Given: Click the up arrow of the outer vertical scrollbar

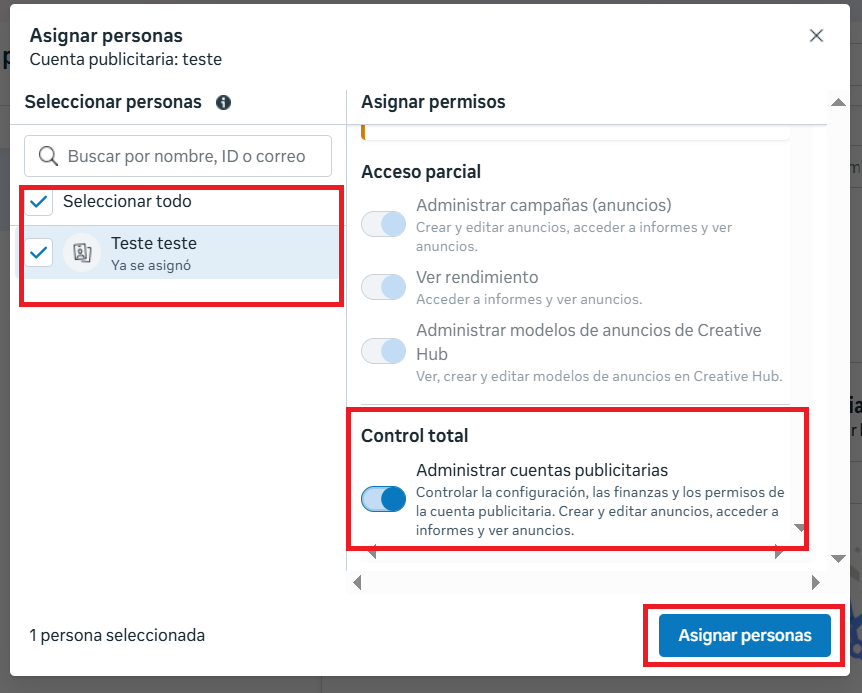Looking at the screenshot, I should click(838, 102).
